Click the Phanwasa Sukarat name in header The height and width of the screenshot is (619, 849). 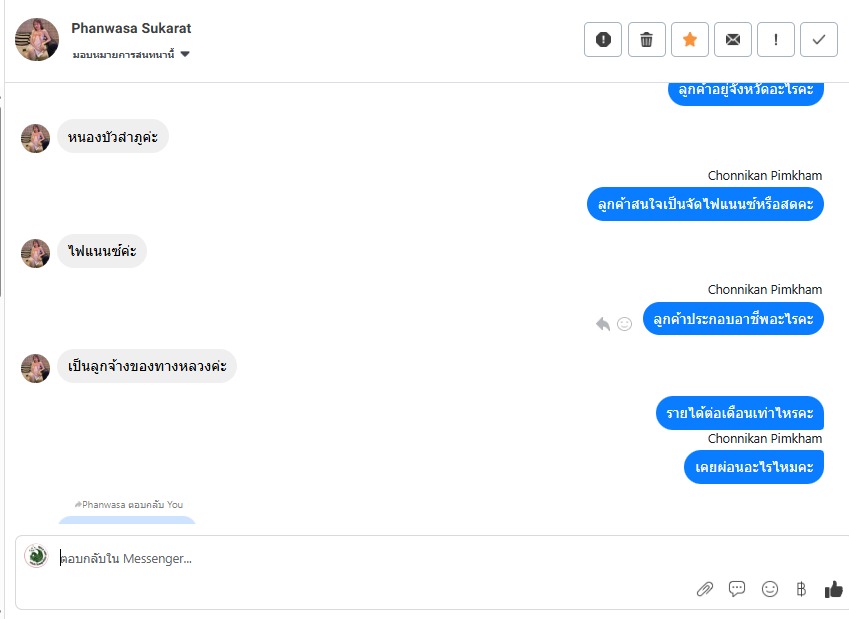coord(131,28)
